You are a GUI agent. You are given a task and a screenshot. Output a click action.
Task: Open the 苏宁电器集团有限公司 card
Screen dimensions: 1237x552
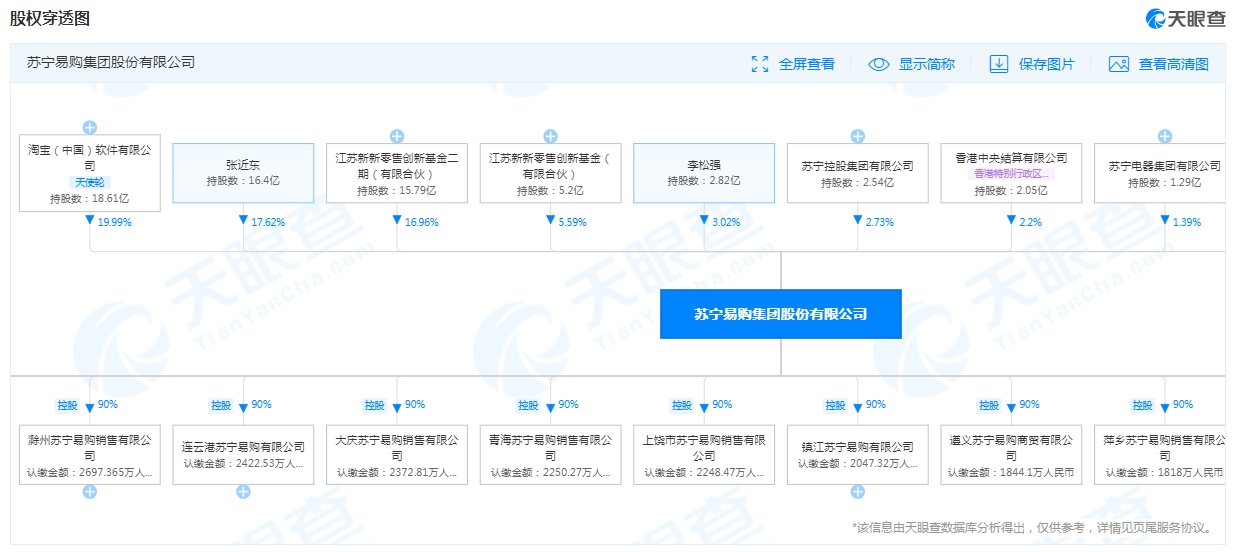1160,173
